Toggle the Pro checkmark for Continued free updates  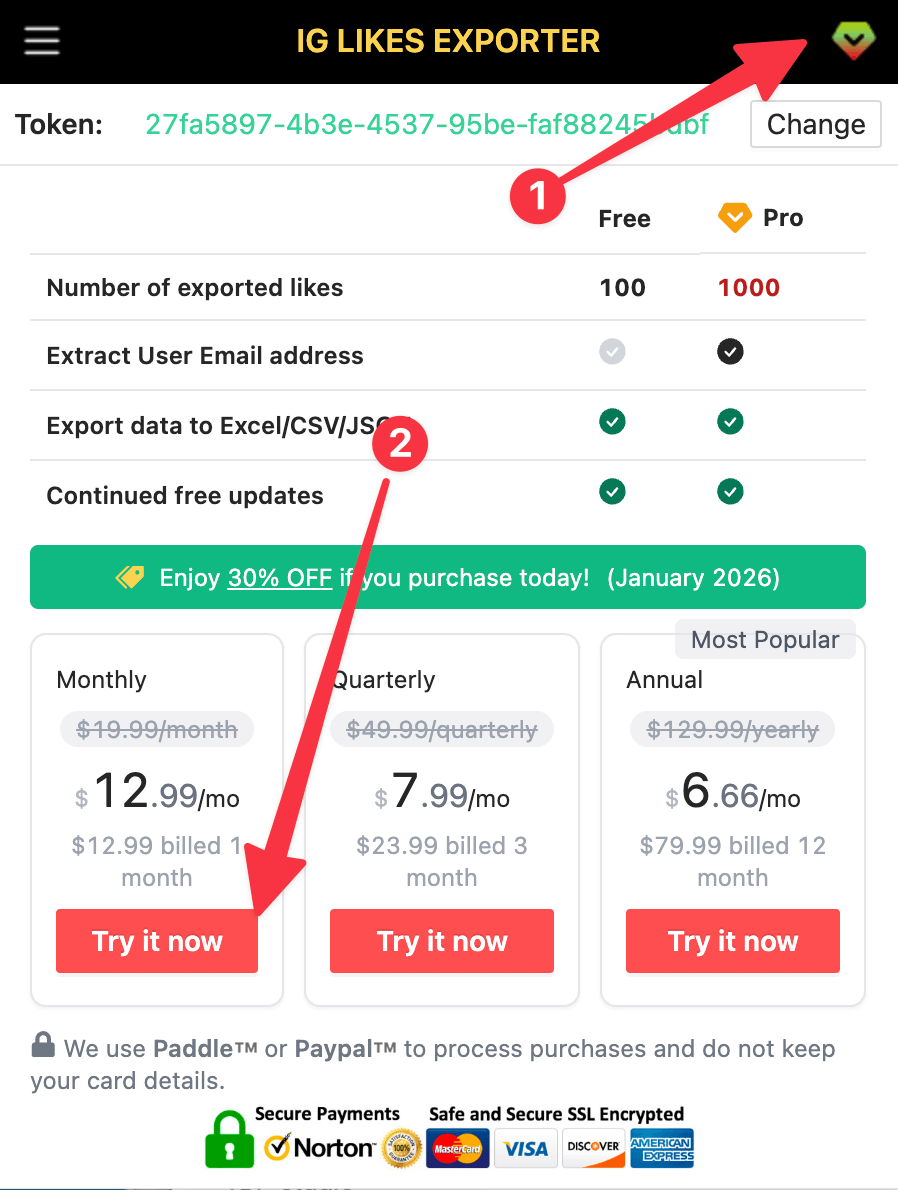(730, 491)
